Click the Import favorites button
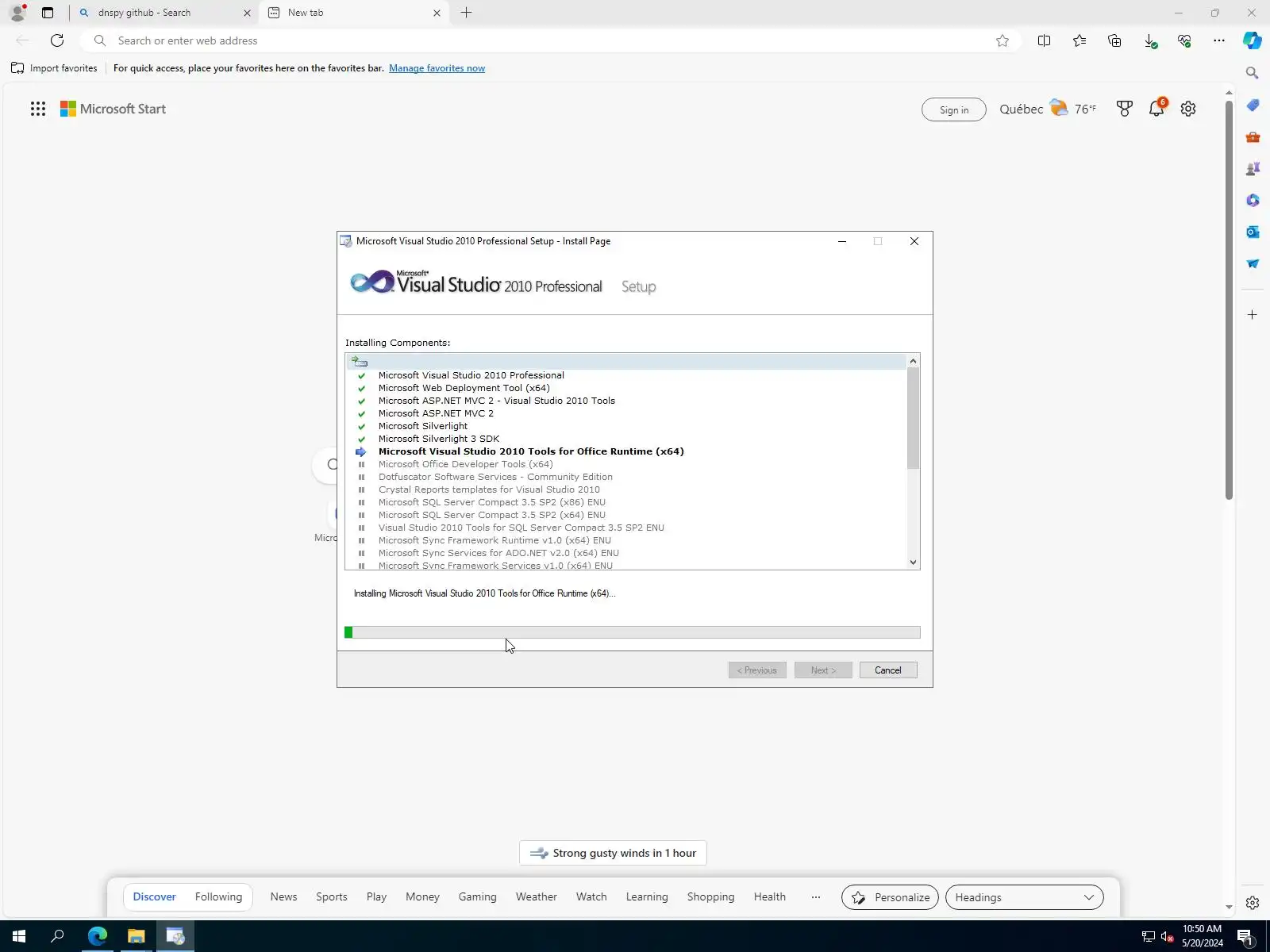1270x952 pixels. [x=54, y=68]
